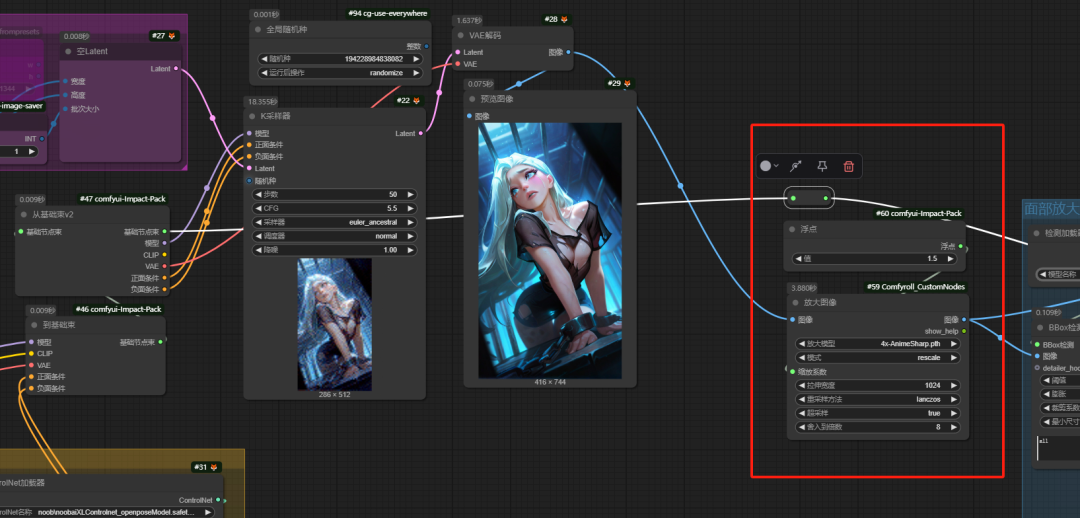Select the reroute node above 浮点

[809, 198]
